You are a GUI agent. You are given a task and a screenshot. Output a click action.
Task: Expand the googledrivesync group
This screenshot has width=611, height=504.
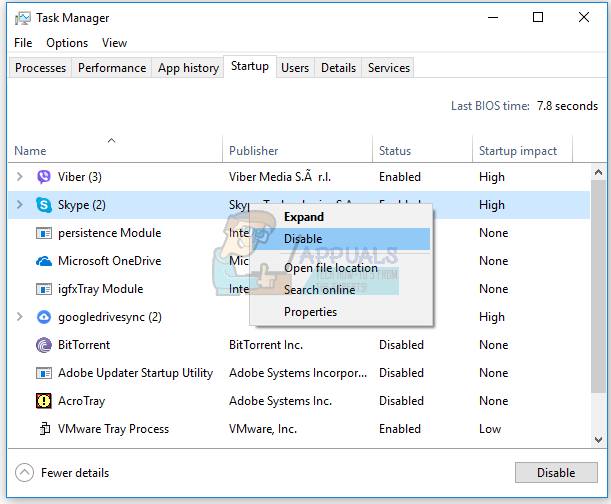click(19, 317)
